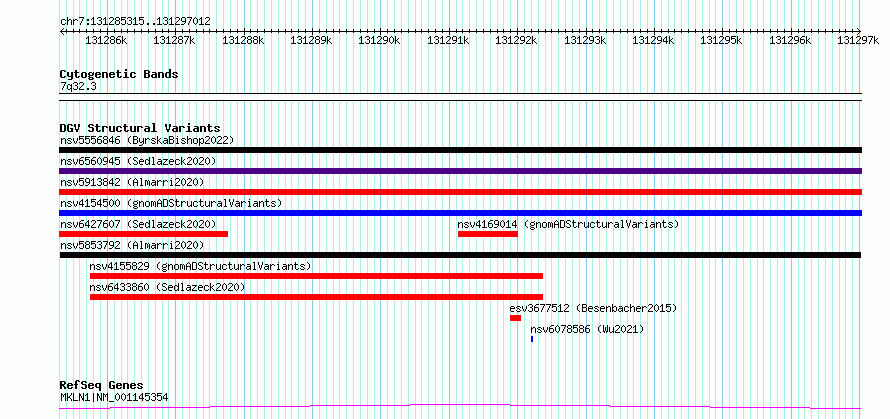The width and height of the screenshot is (890, 419).
Task: Click the nsv5556846 (ByrskaBishop2022) variant label
Action: click(x=147, y=140)
